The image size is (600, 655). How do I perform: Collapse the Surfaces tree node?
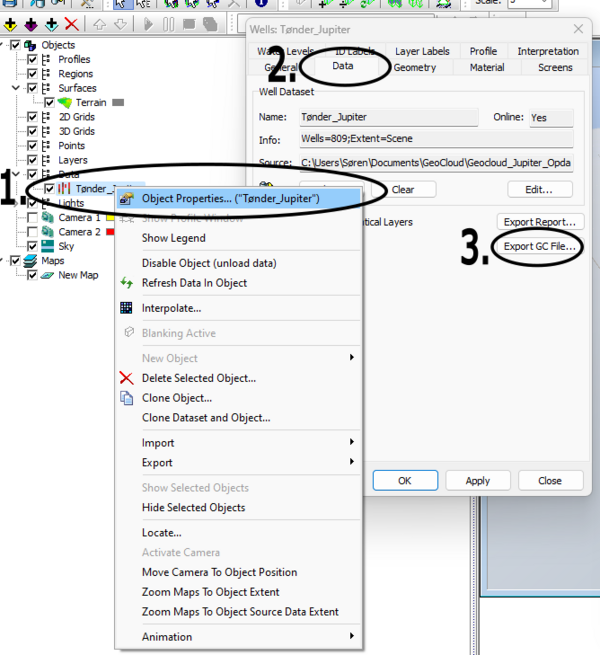[x=16, y=88]
